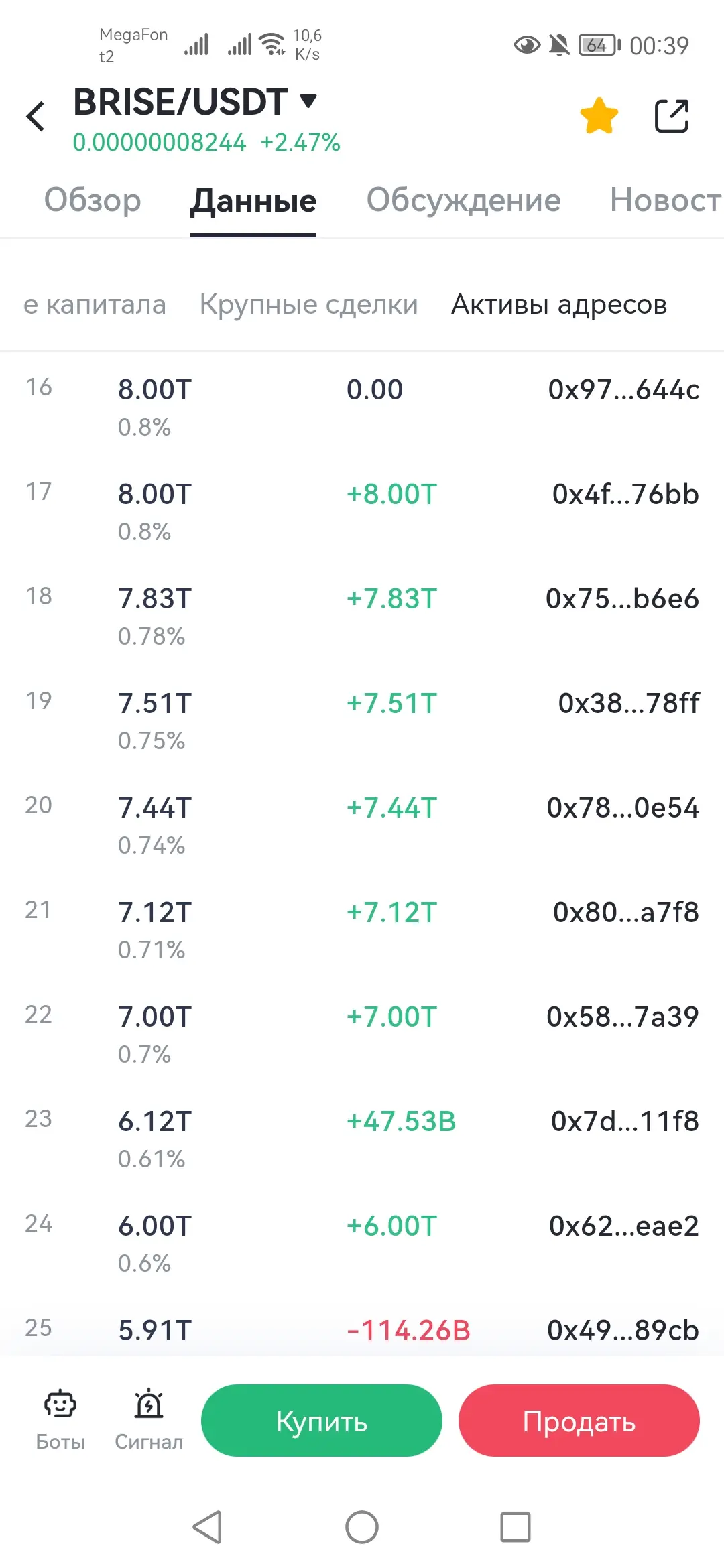
Task: Open the Новости tab
Action: (666, 200)
